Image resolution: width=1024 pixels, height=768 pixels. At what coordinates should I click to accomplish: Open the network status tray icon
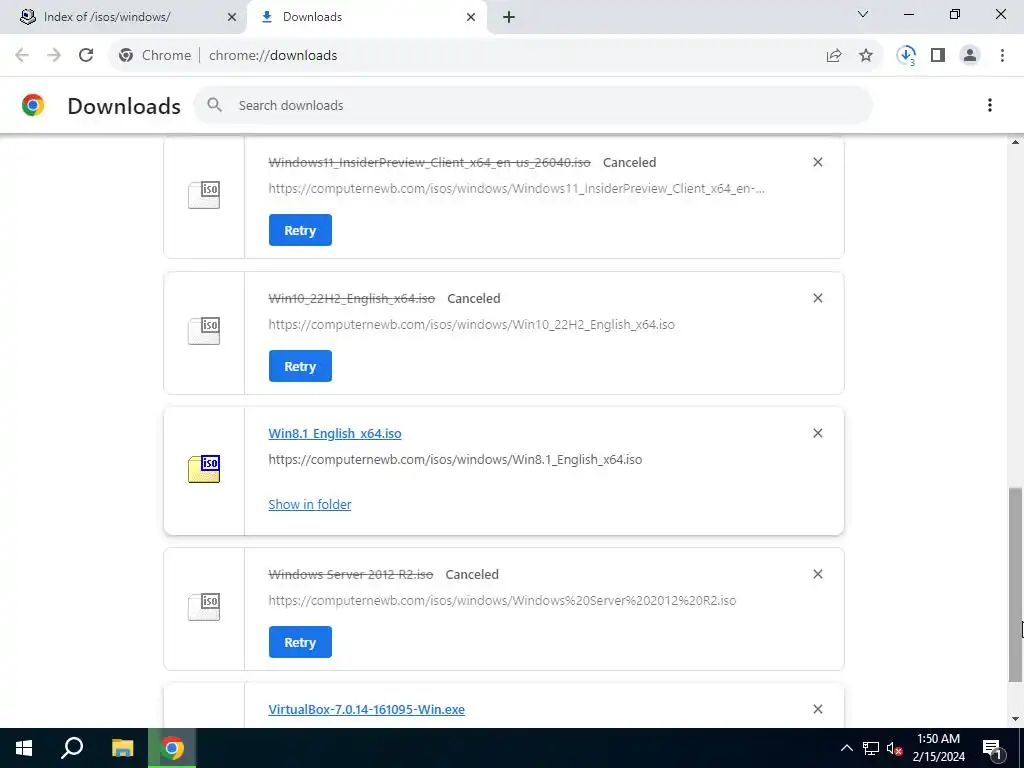point(871,748)
